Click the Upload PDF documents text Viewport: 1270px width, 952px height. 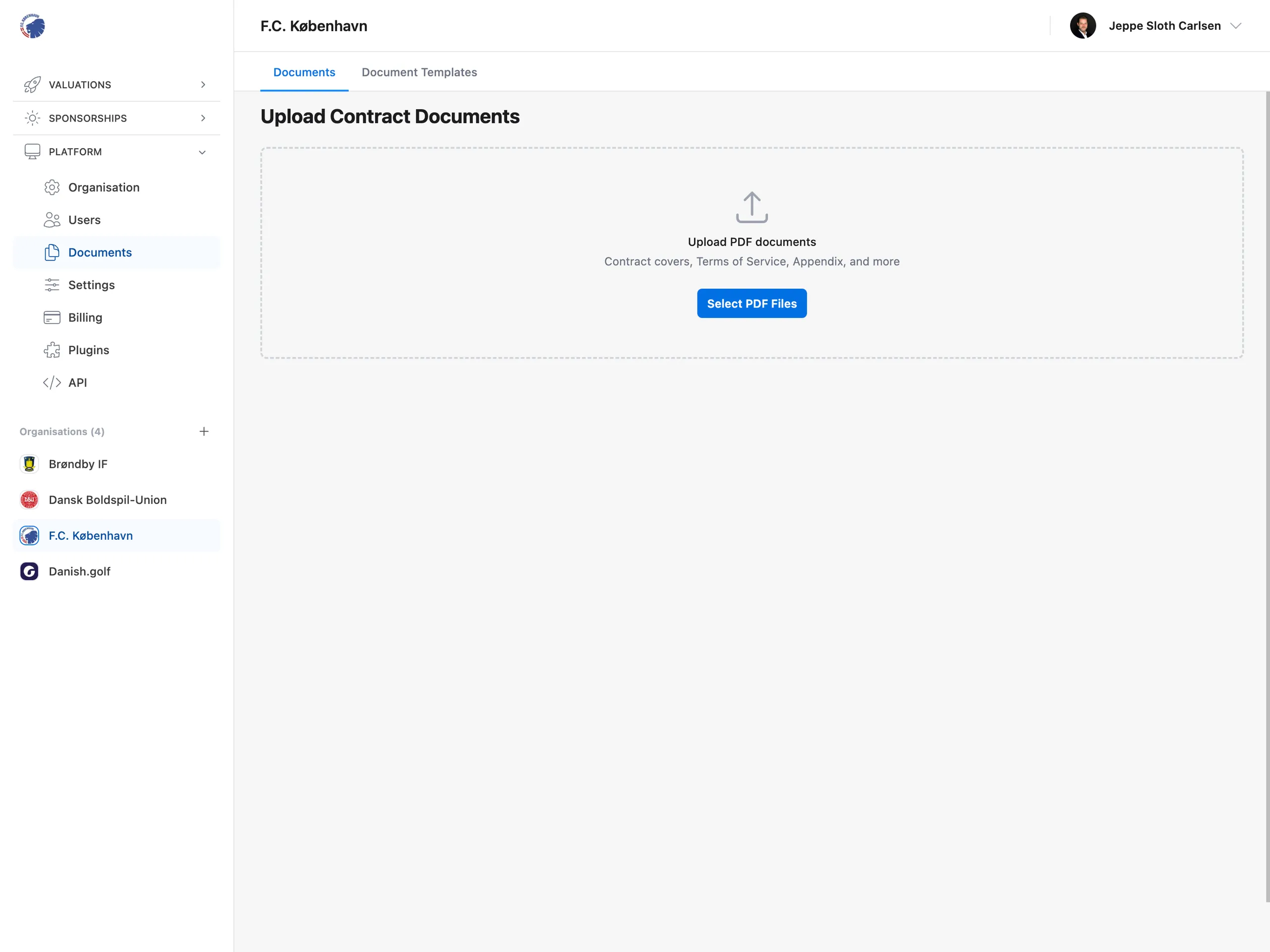coord(752,242)
